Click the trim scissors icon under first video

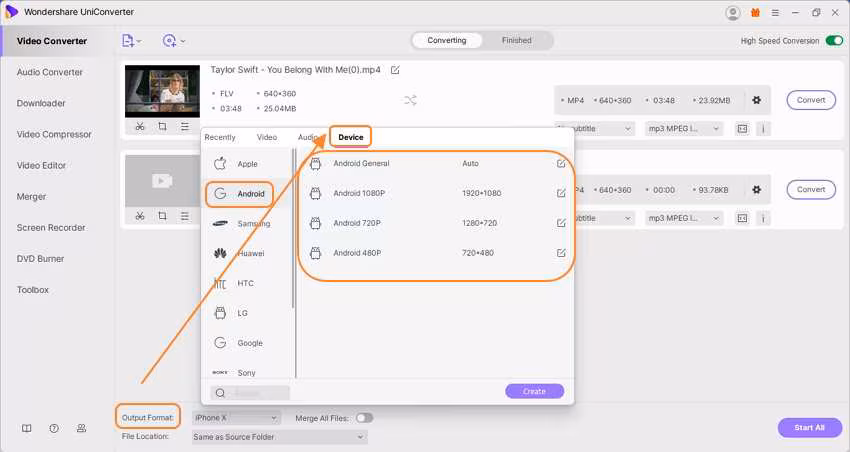coord(140,126)
